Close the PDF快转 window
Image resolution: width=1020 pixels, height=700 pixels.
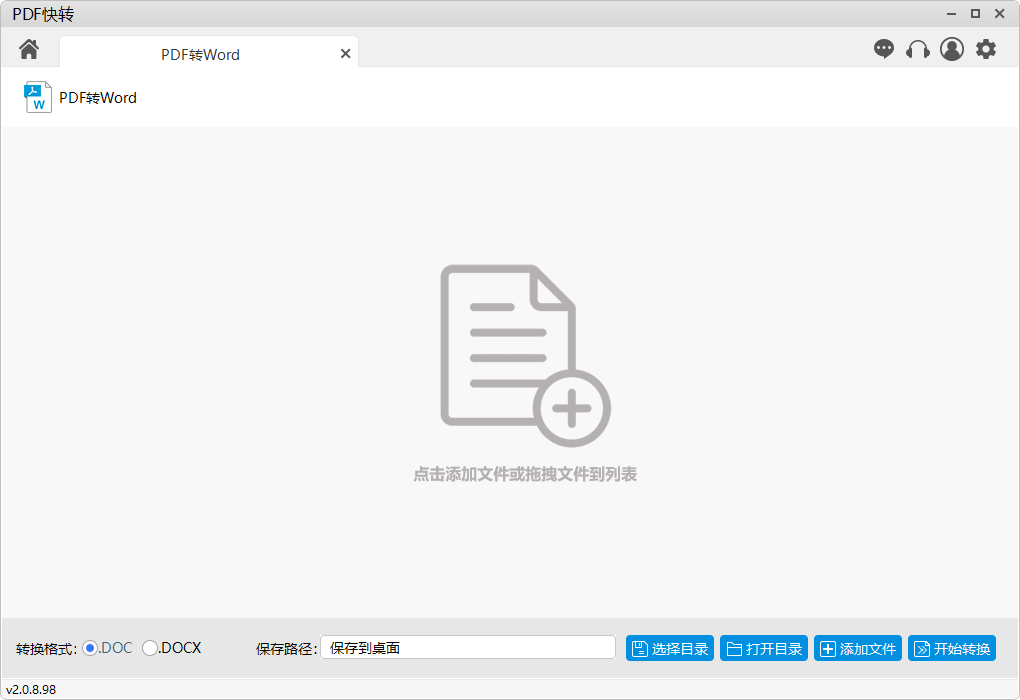coord(1000,14)
